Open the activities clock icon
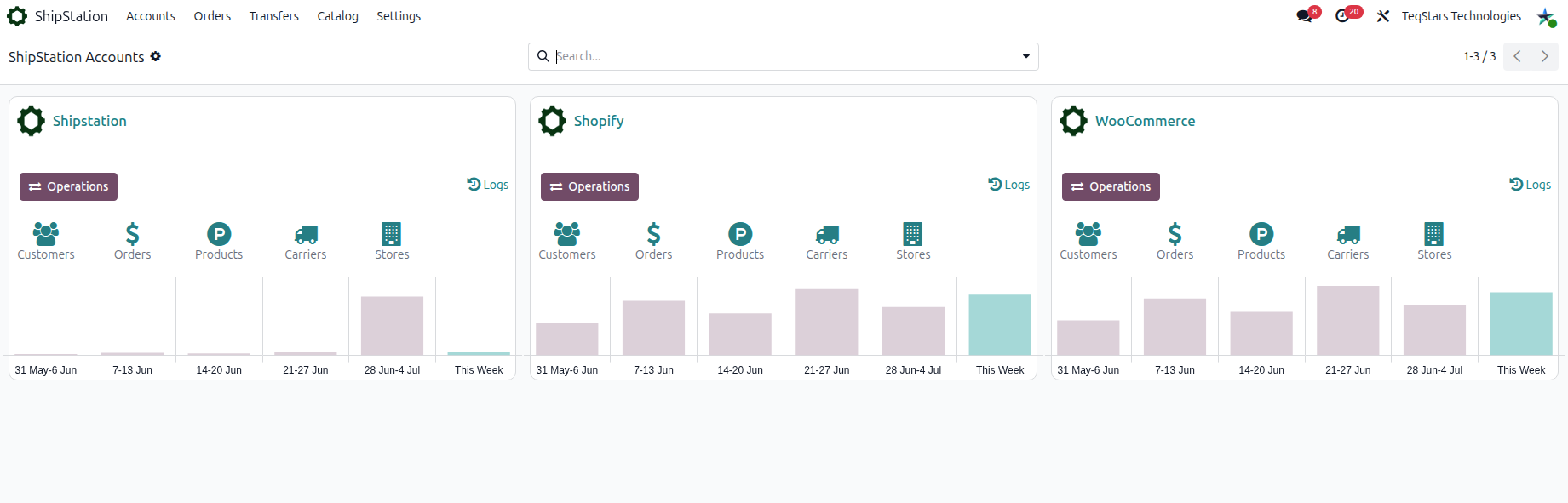 tap(1342, 16)
